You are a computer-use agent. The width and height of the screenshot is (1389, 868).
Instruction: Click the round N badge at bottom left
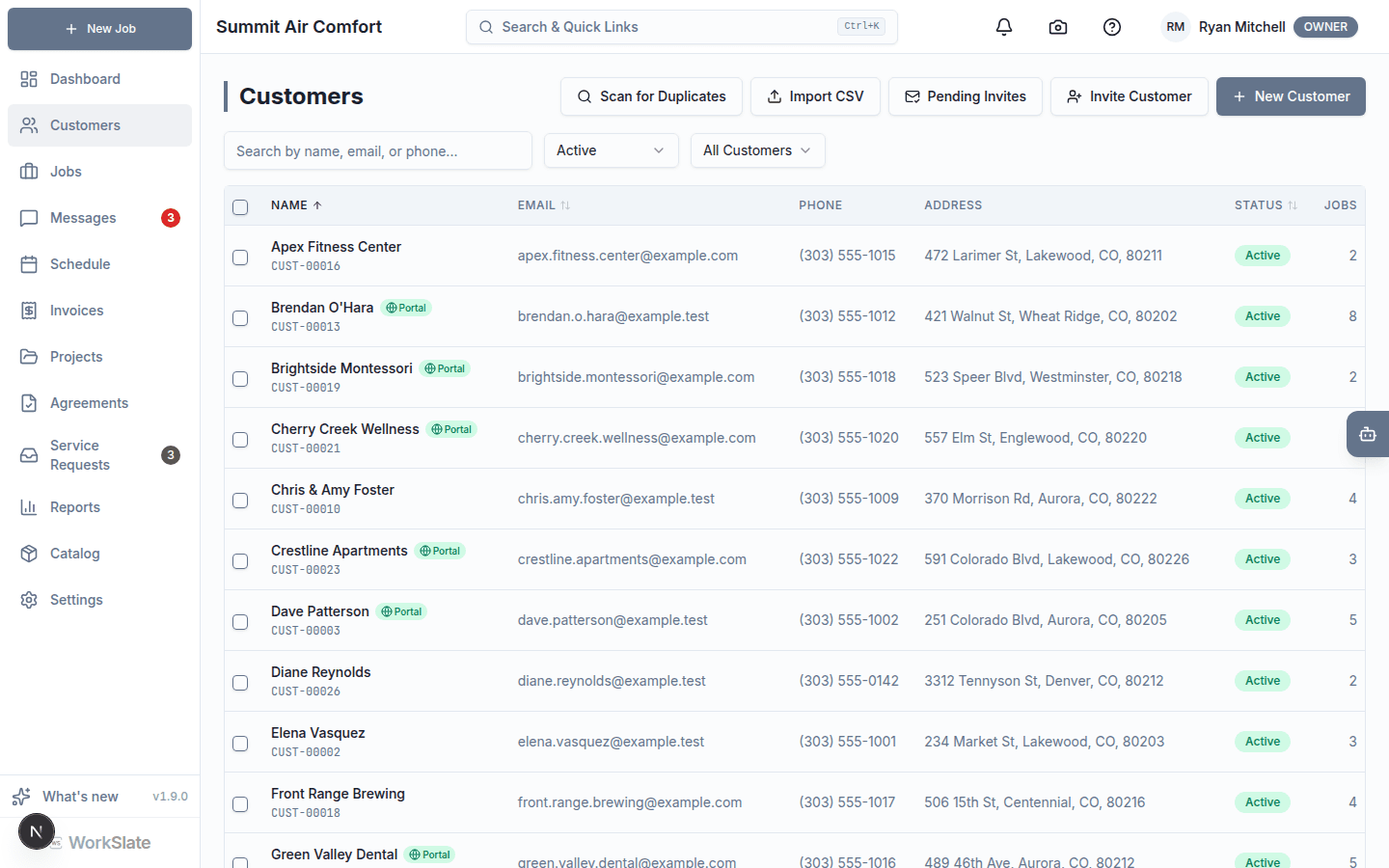pos(37,831)
